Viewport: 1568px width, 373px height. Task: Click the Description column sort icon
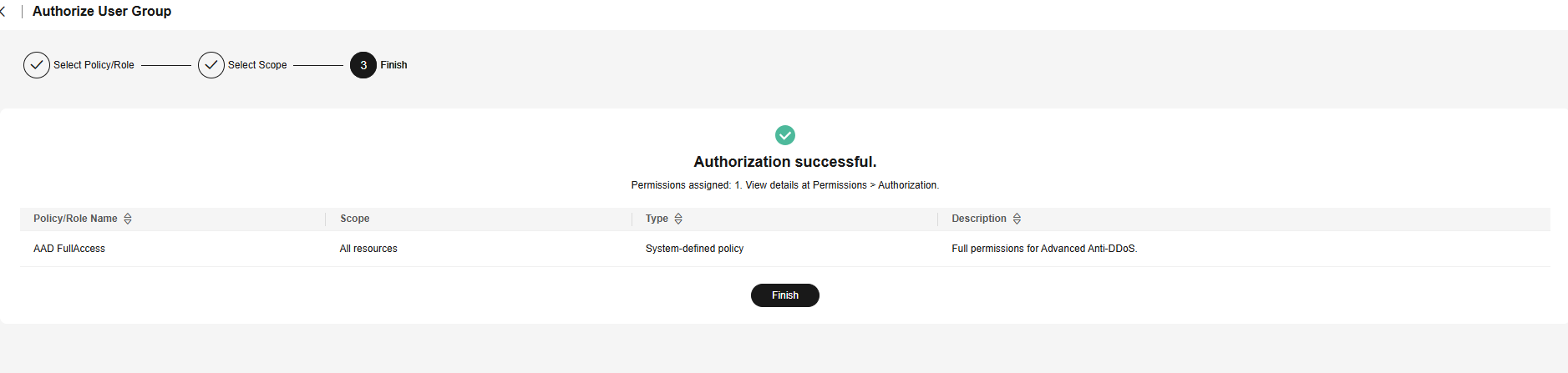(1017, 219)
